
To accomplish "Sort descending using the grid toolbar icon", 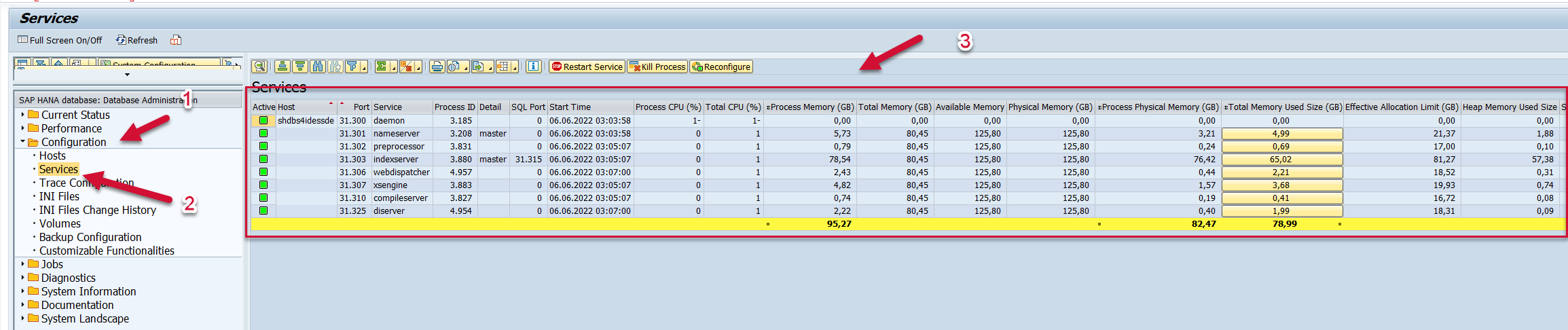I will coord(300,67).
